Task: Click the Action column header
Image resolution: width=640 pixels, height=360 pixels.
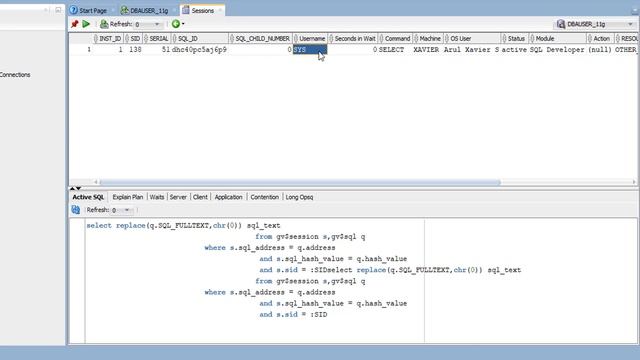Action: coord(600,38)
